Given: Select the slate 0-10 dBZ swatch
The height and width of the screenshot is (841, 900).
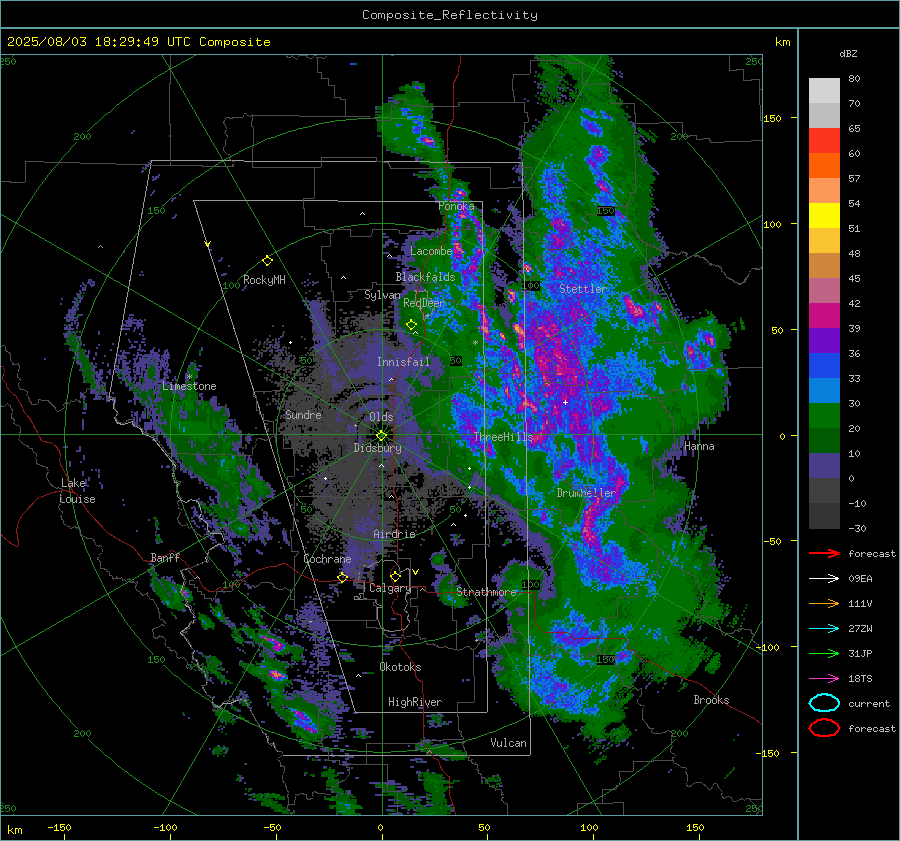Looking at the screenshot, I should point(824,466).
